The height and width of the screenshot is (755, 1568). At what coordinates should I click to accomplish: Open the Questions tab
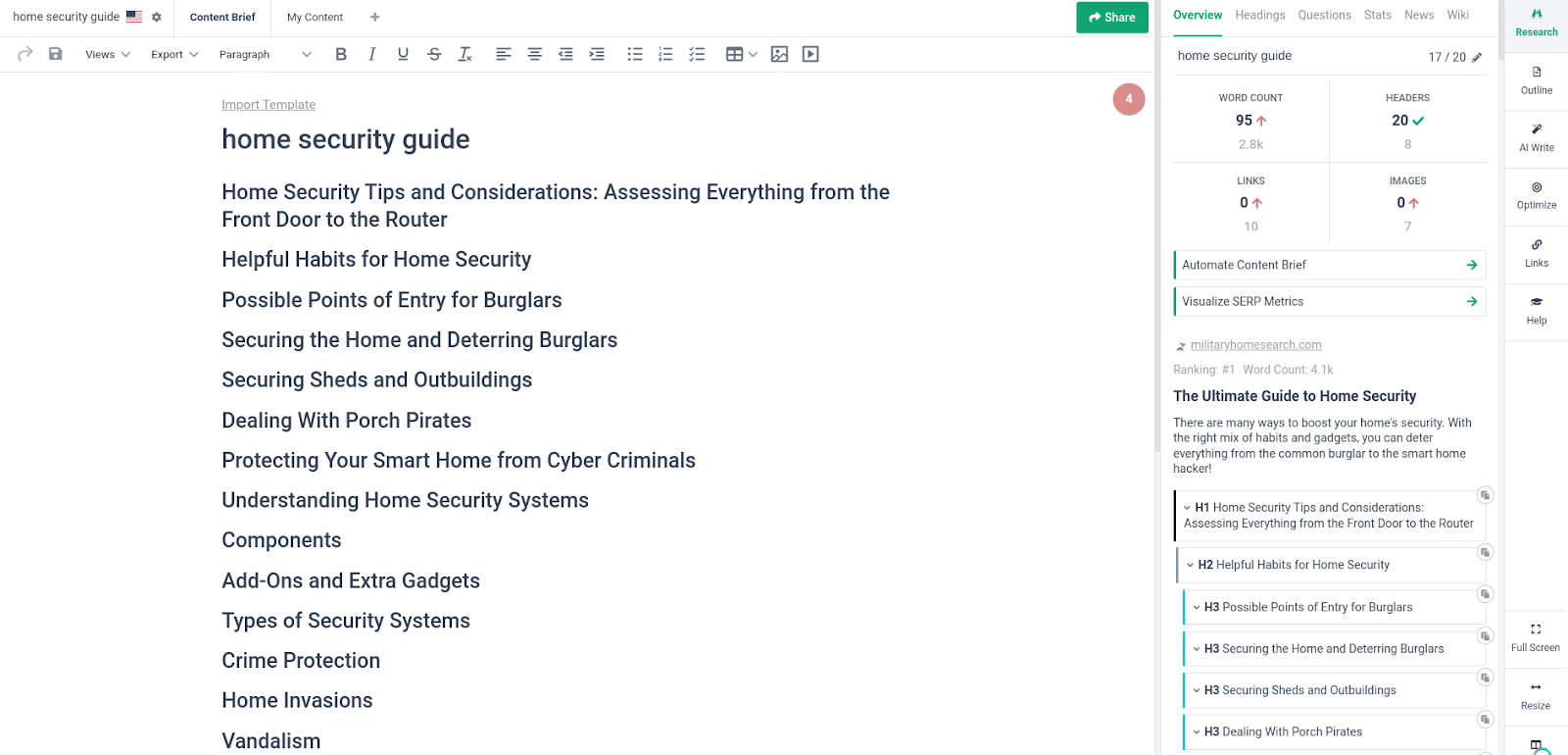1324,15
